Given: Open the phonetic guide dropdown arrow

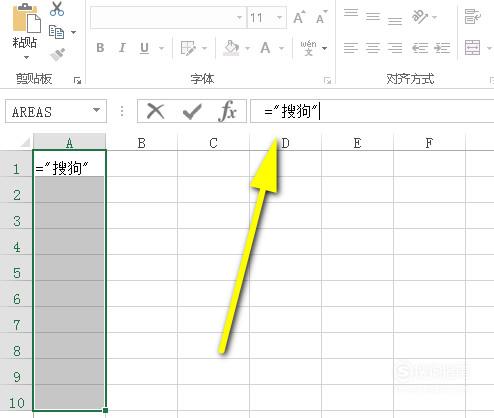Looking at the screenshot, I should click(x=325, y=49).
